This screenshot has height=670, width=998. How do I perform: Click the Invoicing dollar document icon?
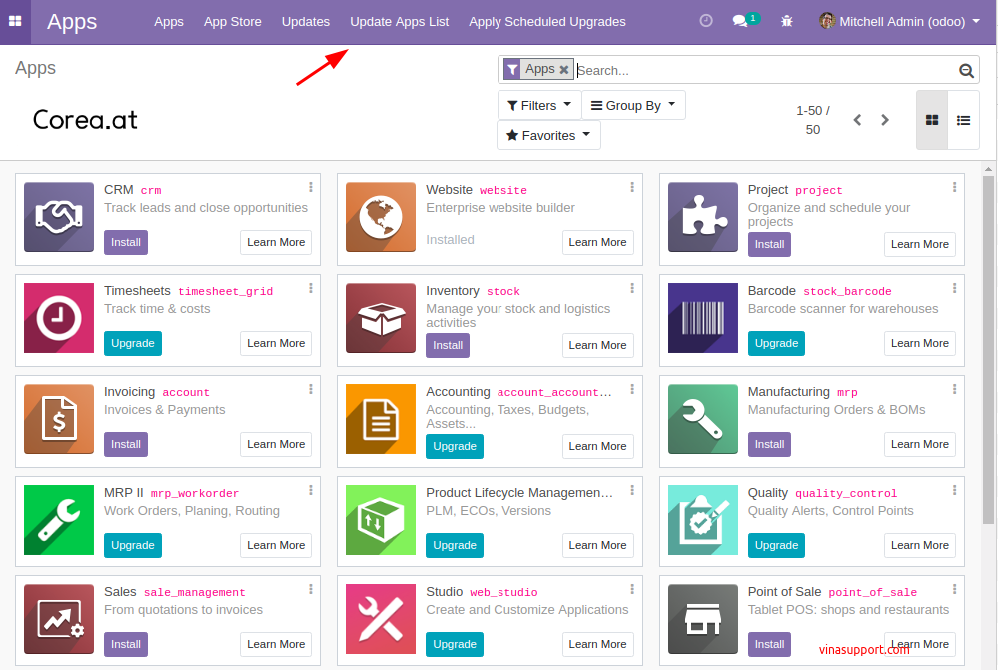click(59, 419)
